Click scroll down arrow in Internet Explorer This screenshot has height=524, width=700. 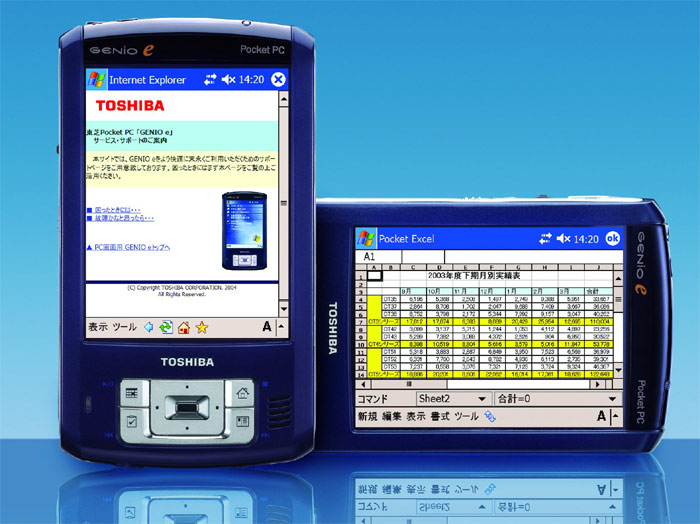[283, 308]
